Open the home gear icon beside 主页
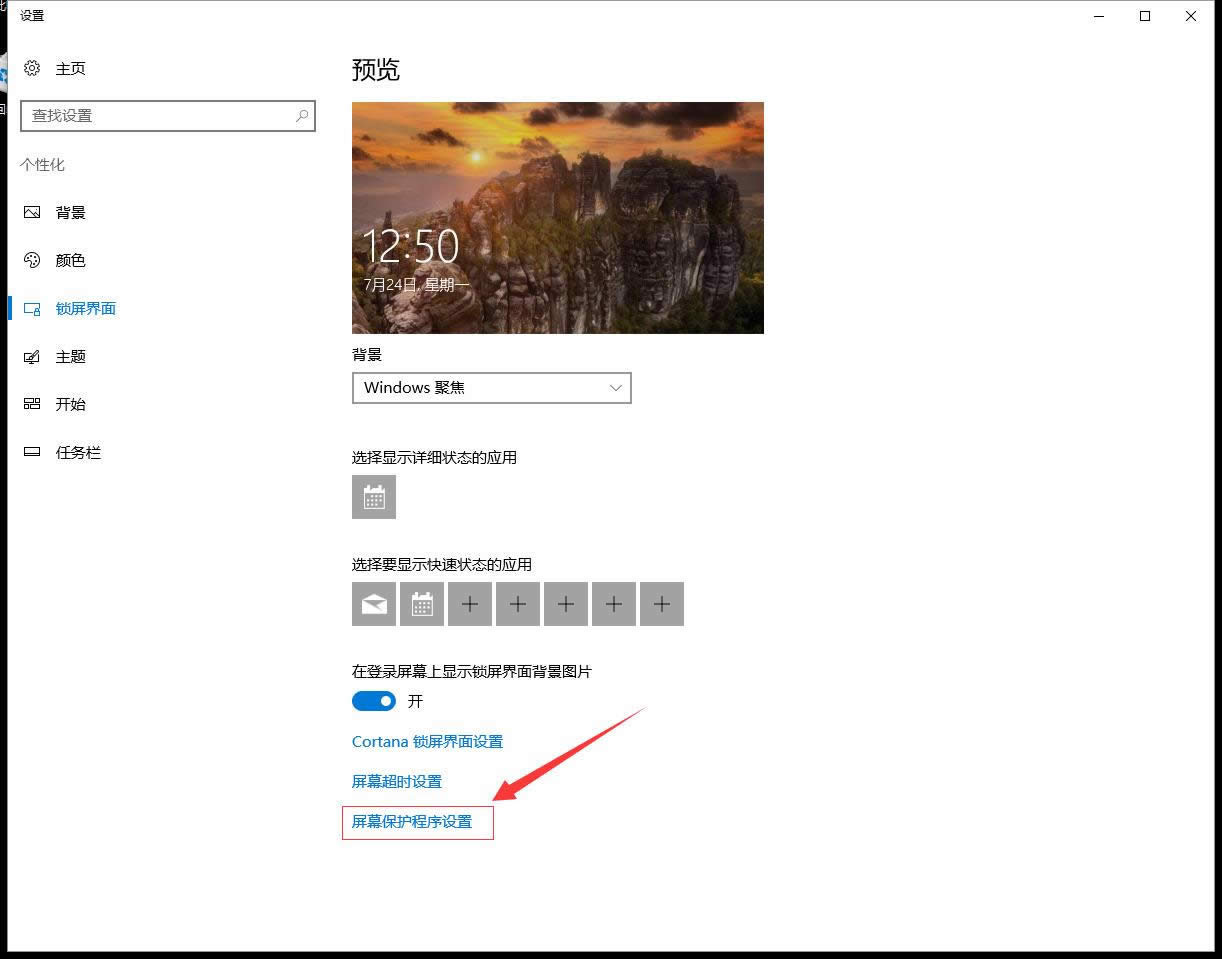This screenshot has width=1222, height=959. coord(30,68)
